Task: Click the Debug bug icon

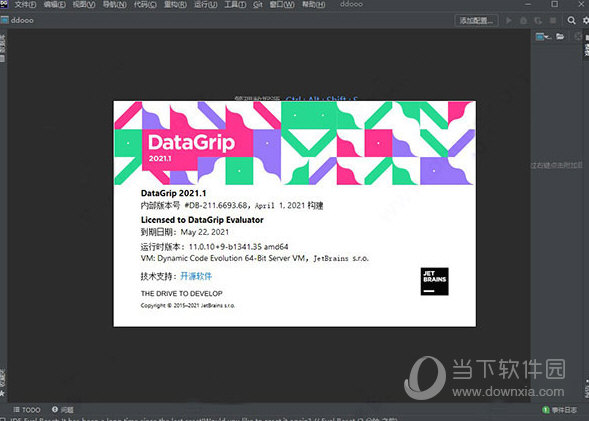Action: point(523,20)
